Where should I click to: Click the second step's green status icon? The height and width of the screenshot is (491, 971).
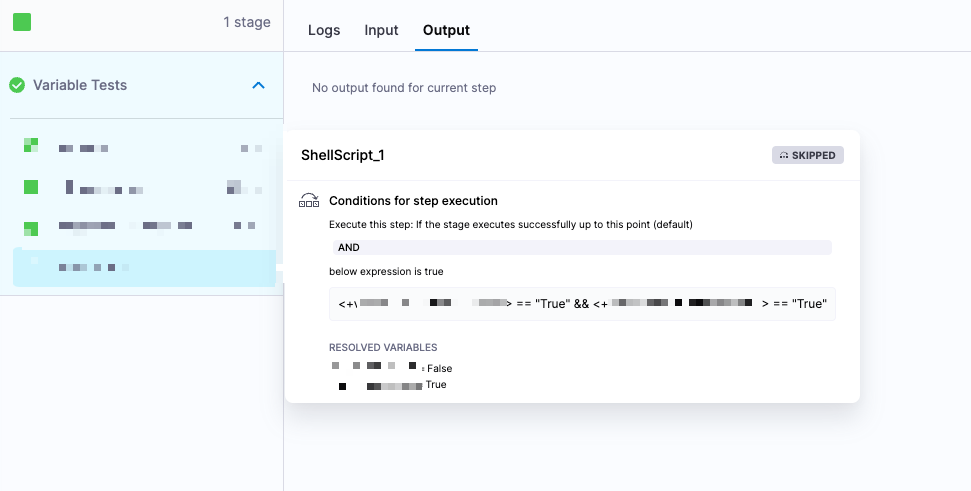[x=31, y=187]
